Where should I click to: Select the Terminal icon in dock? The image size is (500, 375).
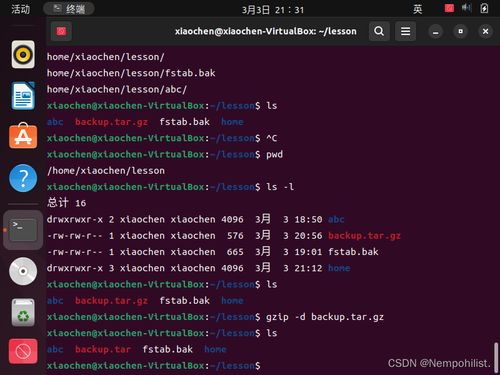coord(23,230)
